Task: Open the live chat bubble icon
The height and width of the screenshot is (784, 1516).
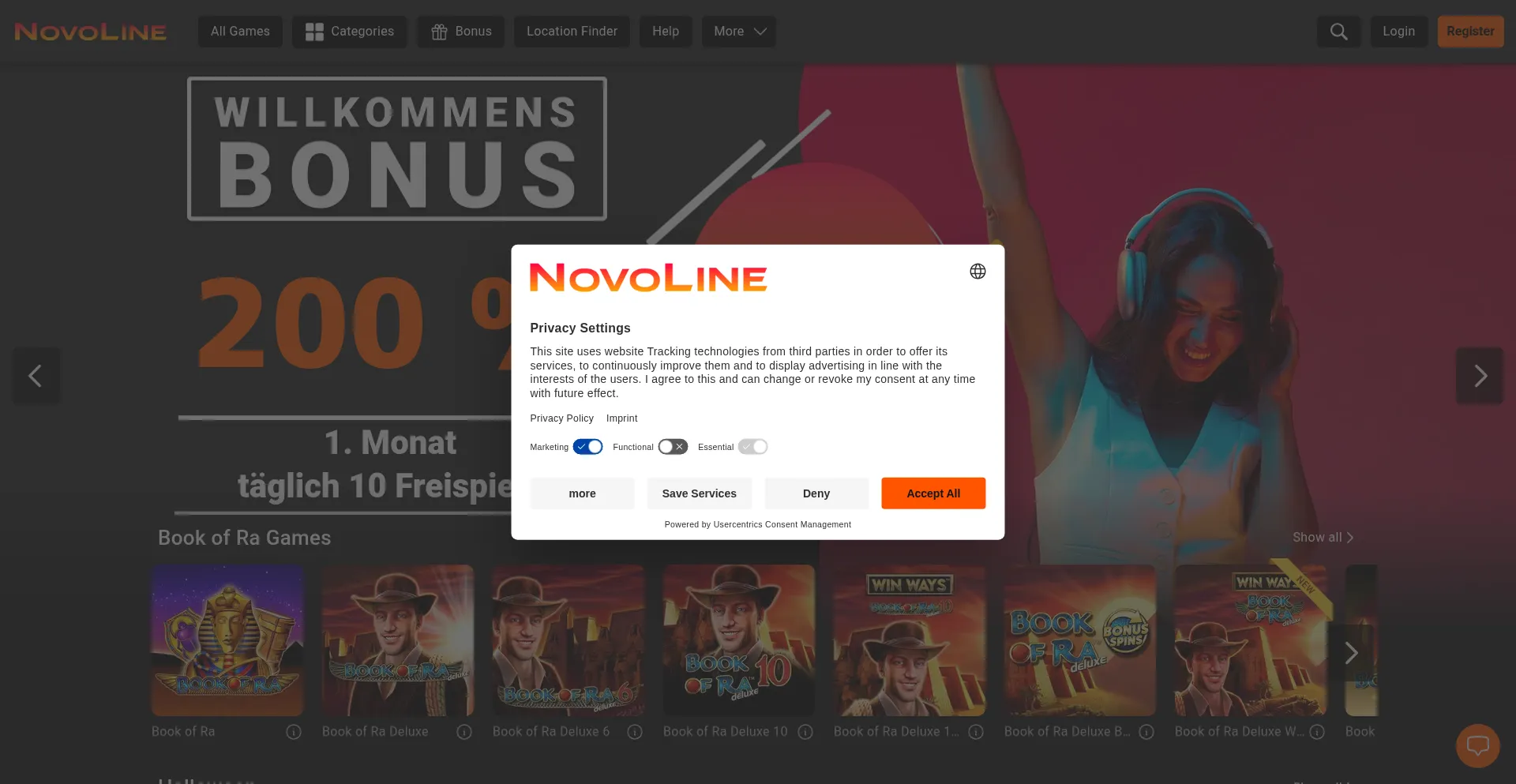Action: (1477, 745)
